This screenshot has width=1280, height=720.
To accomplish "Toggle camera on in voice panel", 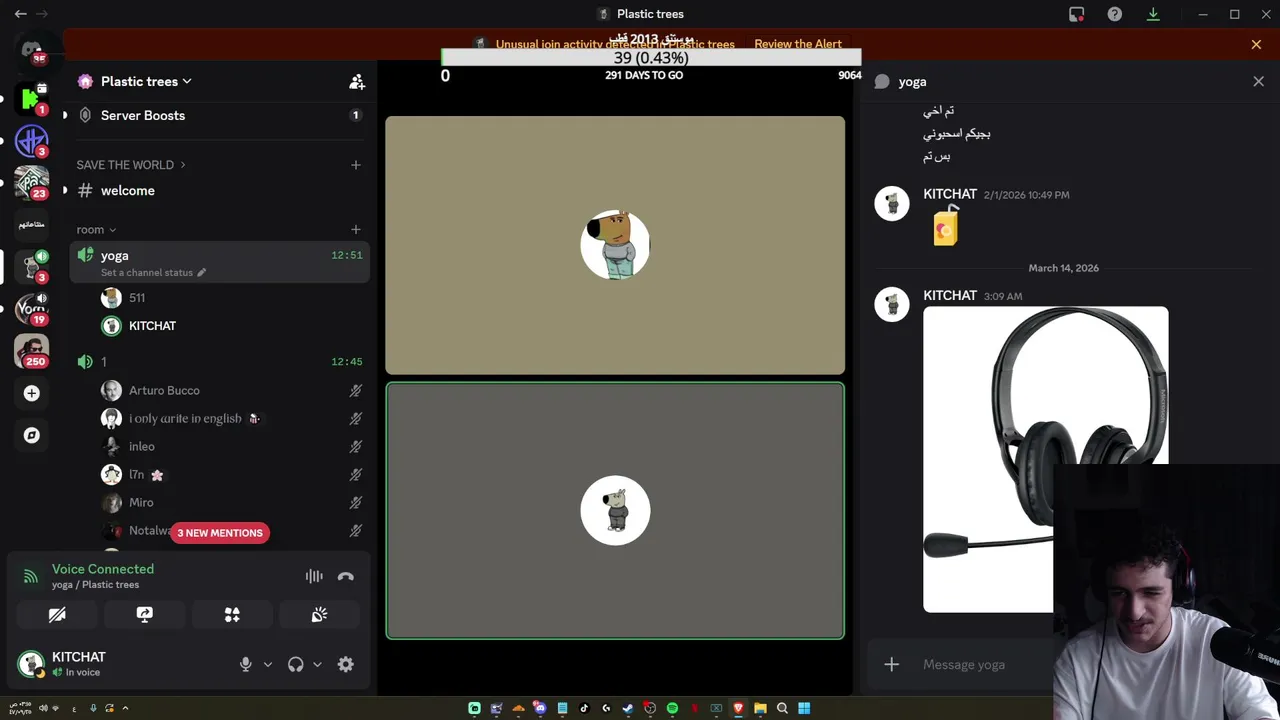I will 57,615.
